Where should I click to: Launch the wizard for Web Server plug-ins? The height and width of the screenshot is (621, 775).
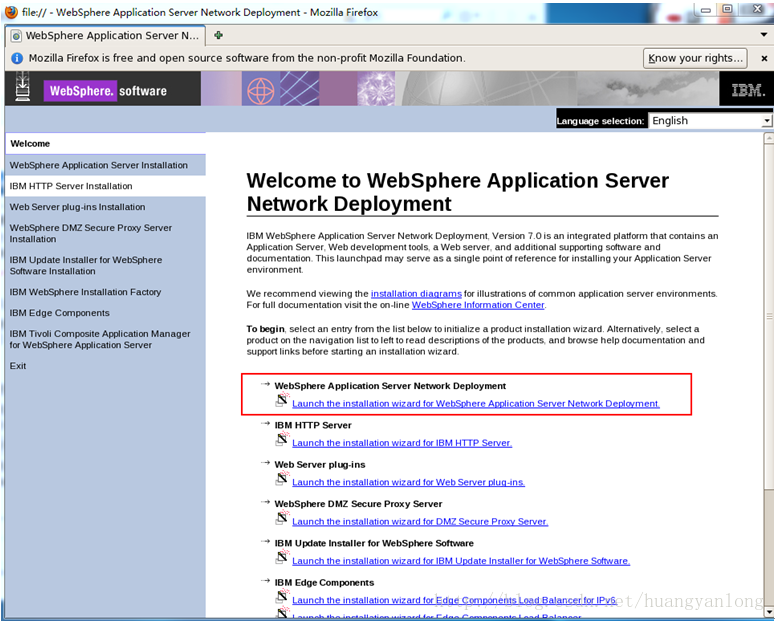pyautogui.click(x=408, y=482)
